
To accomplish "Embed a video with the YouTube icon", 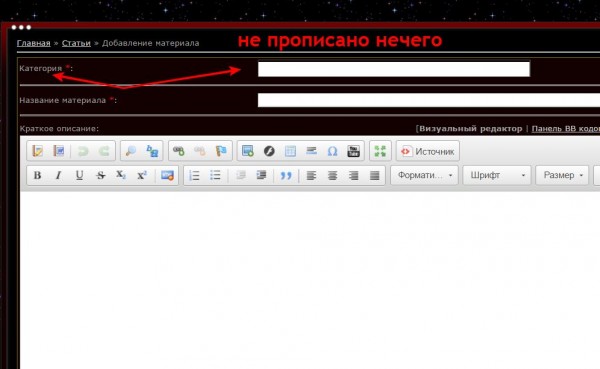I will point(353,151).
